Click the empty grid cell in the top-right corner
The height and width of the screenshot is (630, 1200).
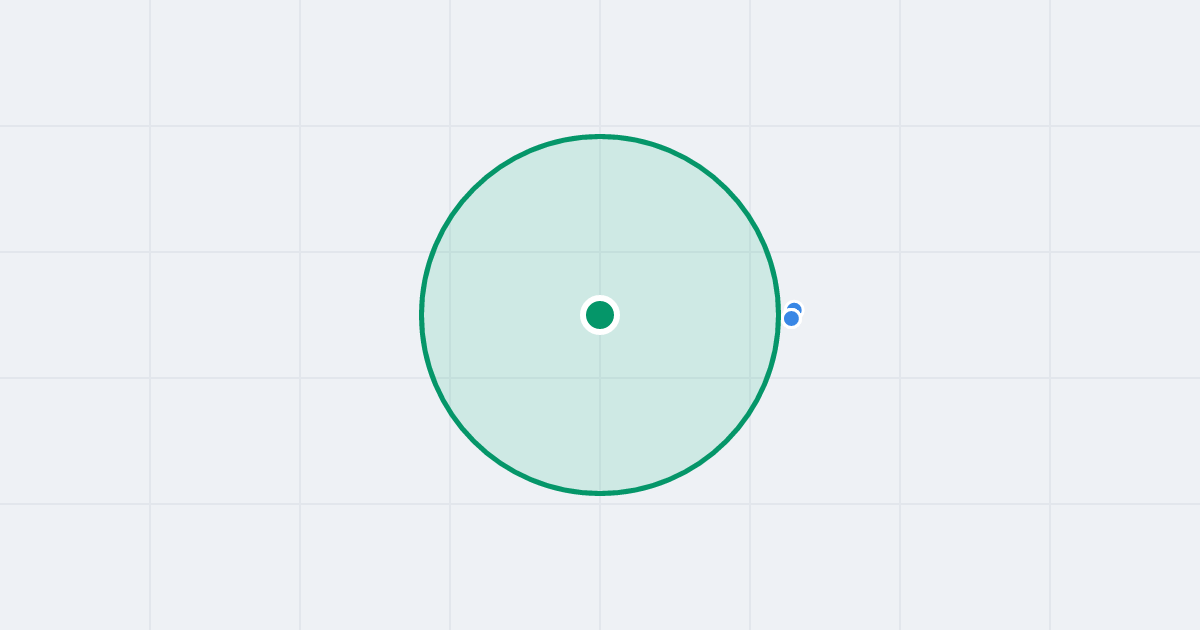tap(1125, 62)
